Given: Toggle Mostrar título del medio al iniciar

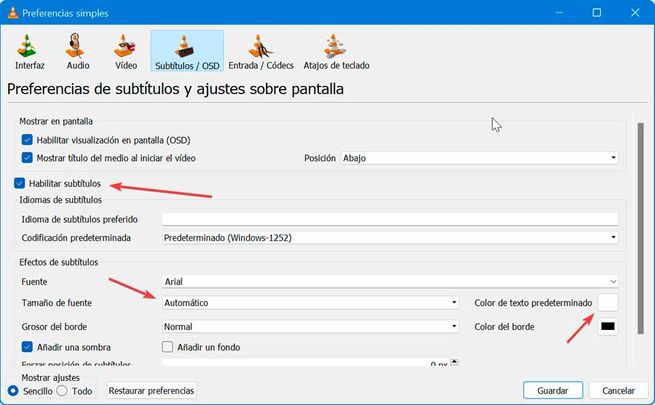Looking at the screenshot, I should click(27, 158).
